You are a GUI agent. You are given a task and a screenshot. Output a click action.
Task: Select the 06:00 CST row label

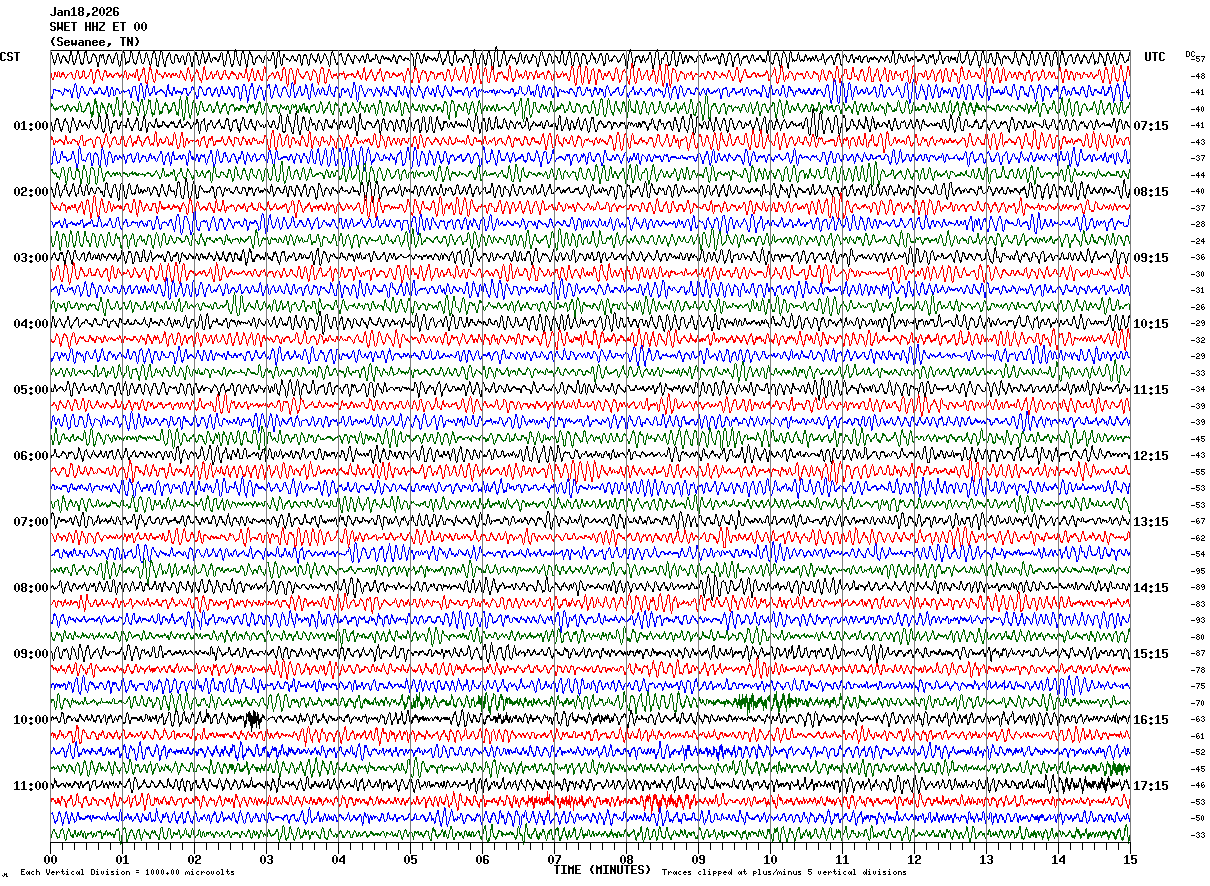[x=31, y=456]
